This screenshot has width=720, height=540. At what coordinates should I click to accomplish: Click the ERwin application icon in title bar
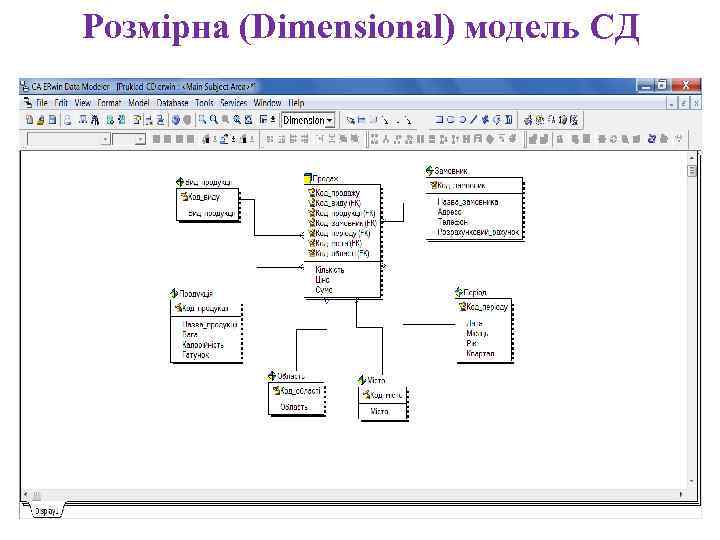point(25,86)
